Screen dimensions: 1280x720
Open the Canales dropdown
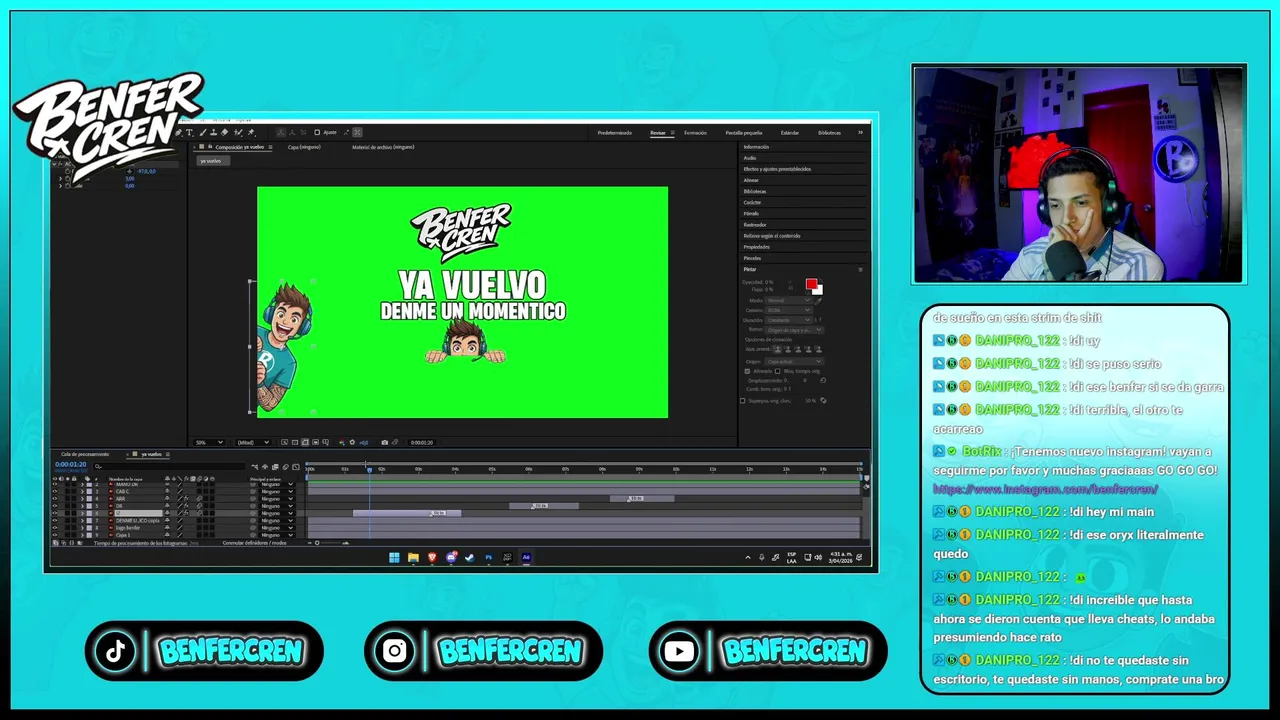789,310
